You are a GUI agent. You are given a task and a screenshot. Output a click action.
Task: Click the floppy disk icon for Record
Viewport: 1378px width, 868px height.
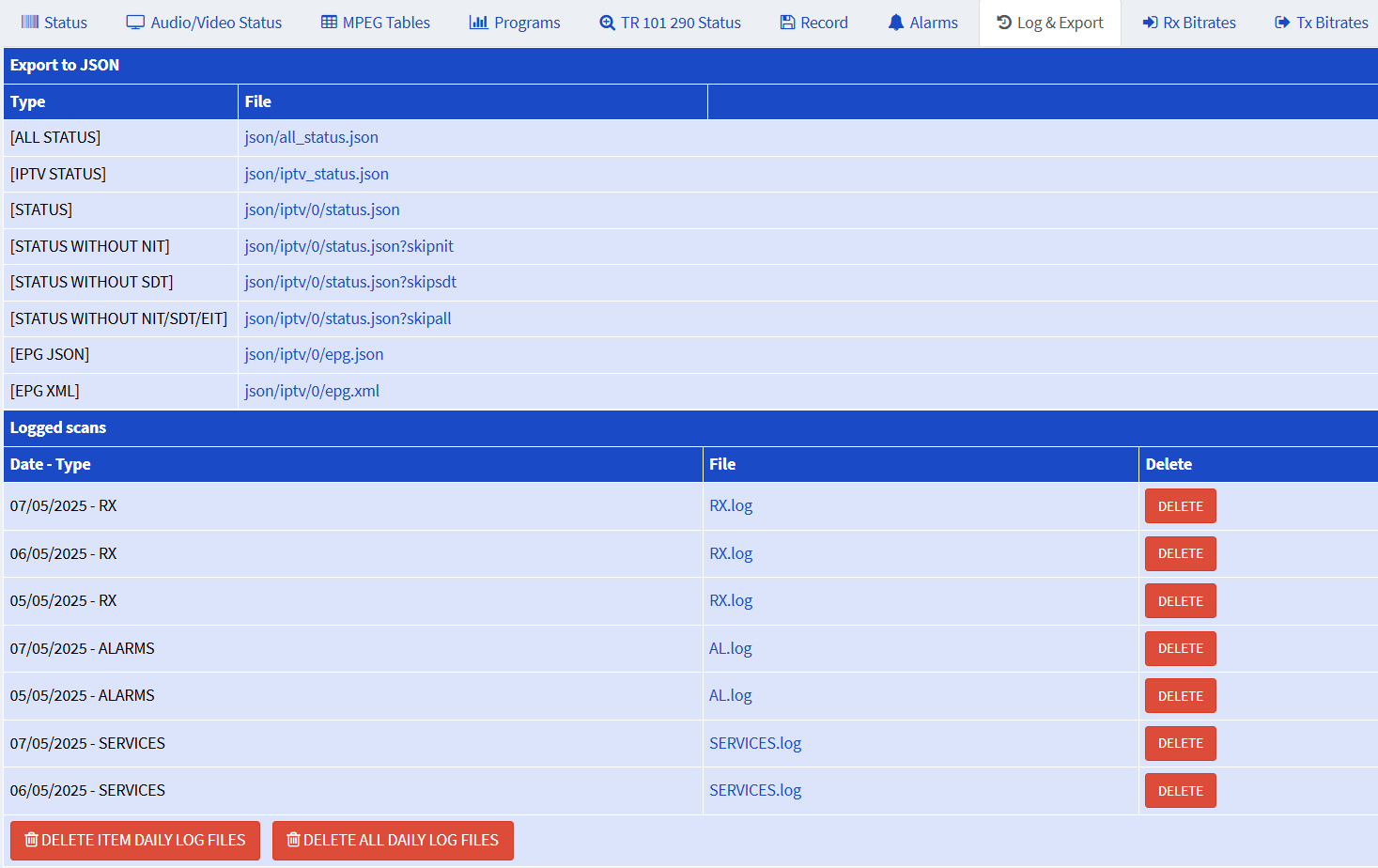[x=787, y=23]
